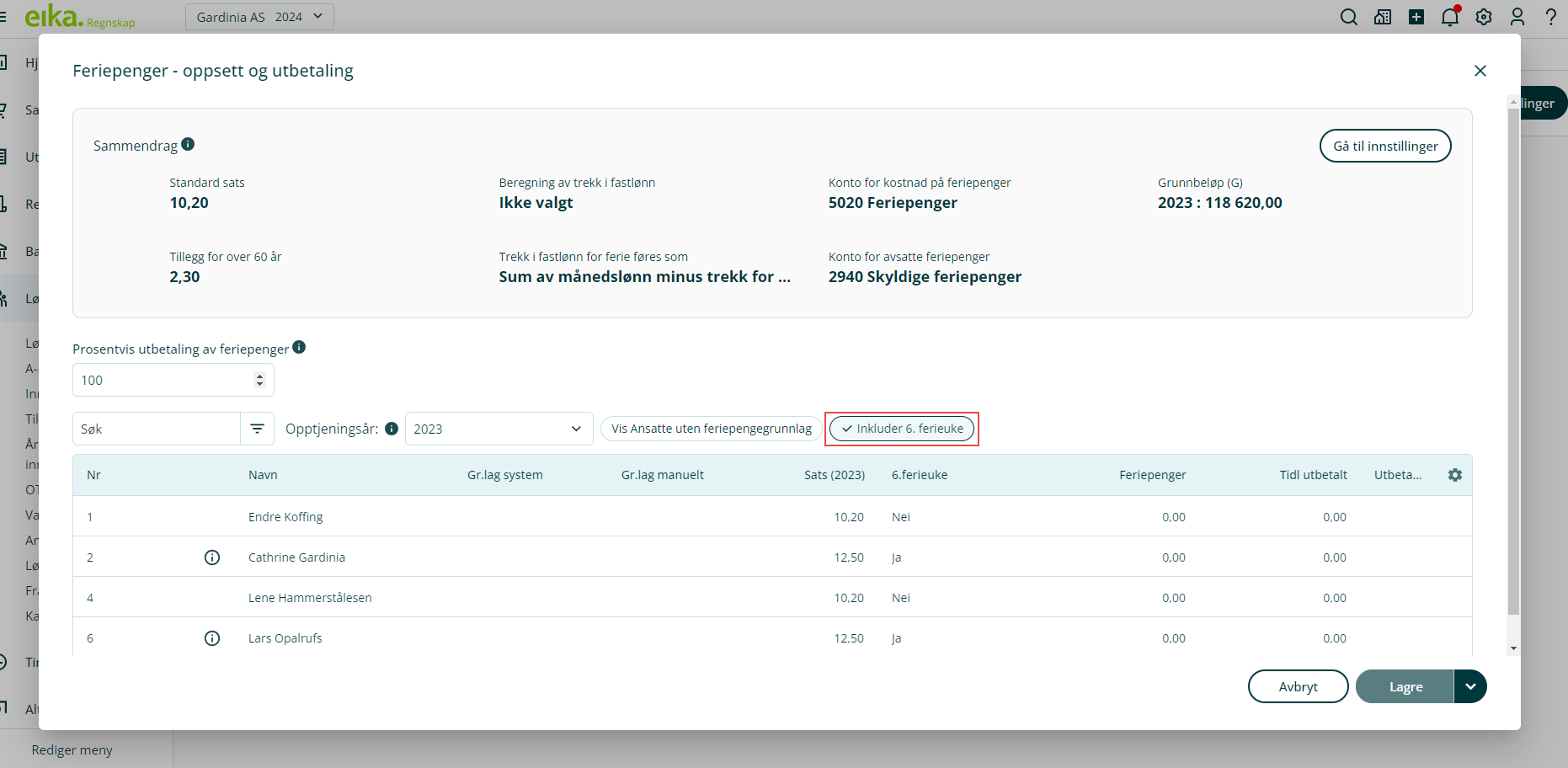The width and height of the screenshot is (1568, 768).
Task: Click info icon beside Sammendrag heading
Action: tap(188, 144)
